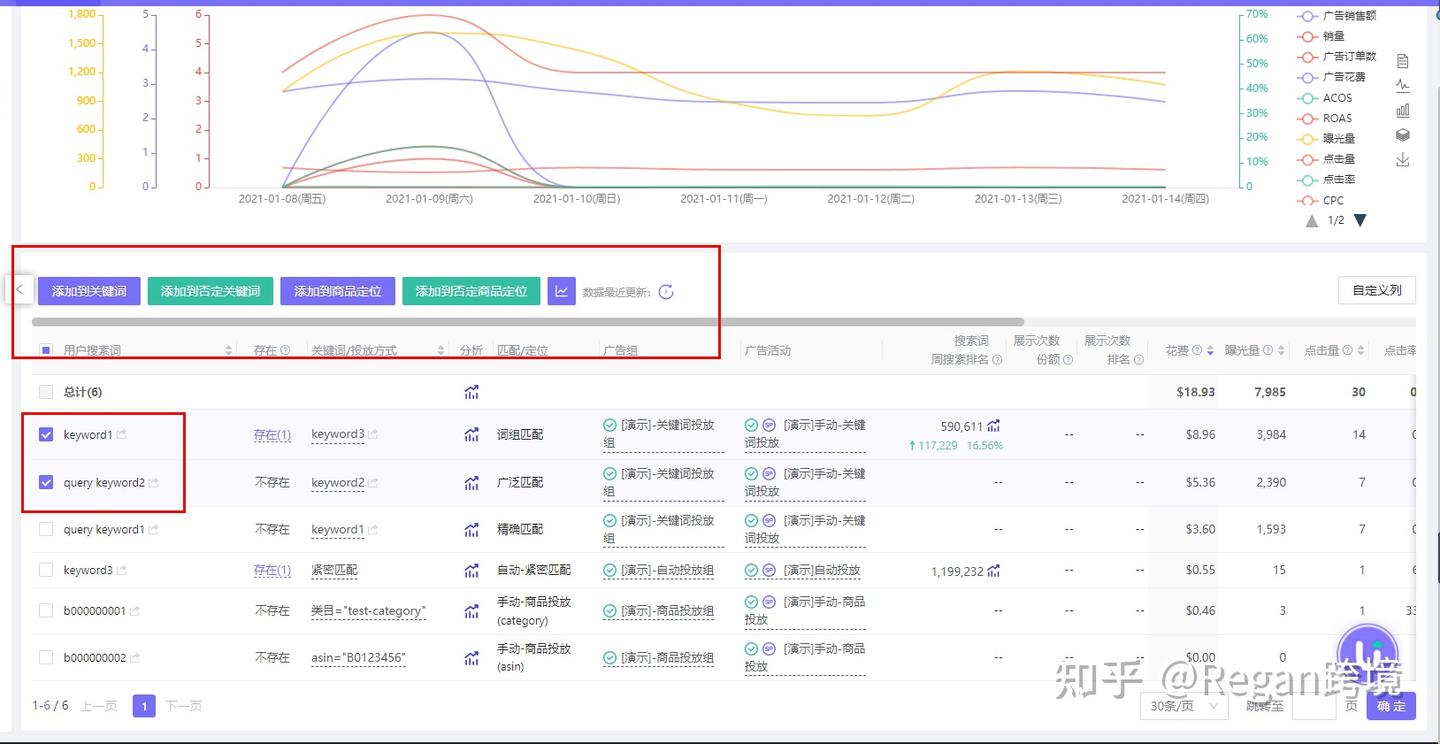Open trend icon beside 1,199,232 ranking
This screenshot has width=1440, height=744.
(994, 571)
